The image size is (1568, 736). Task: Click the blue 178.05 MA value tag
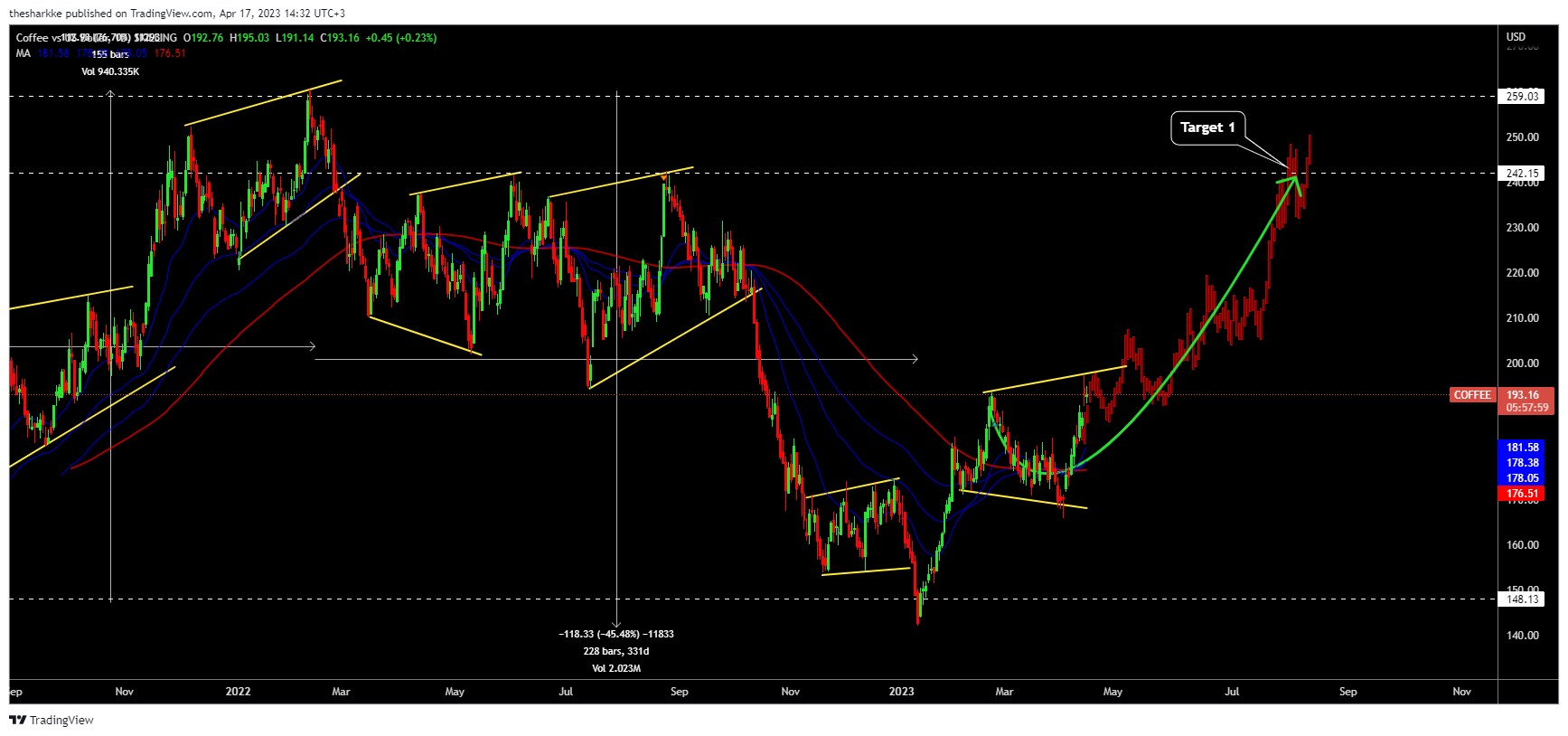(x=1522, y=478)
